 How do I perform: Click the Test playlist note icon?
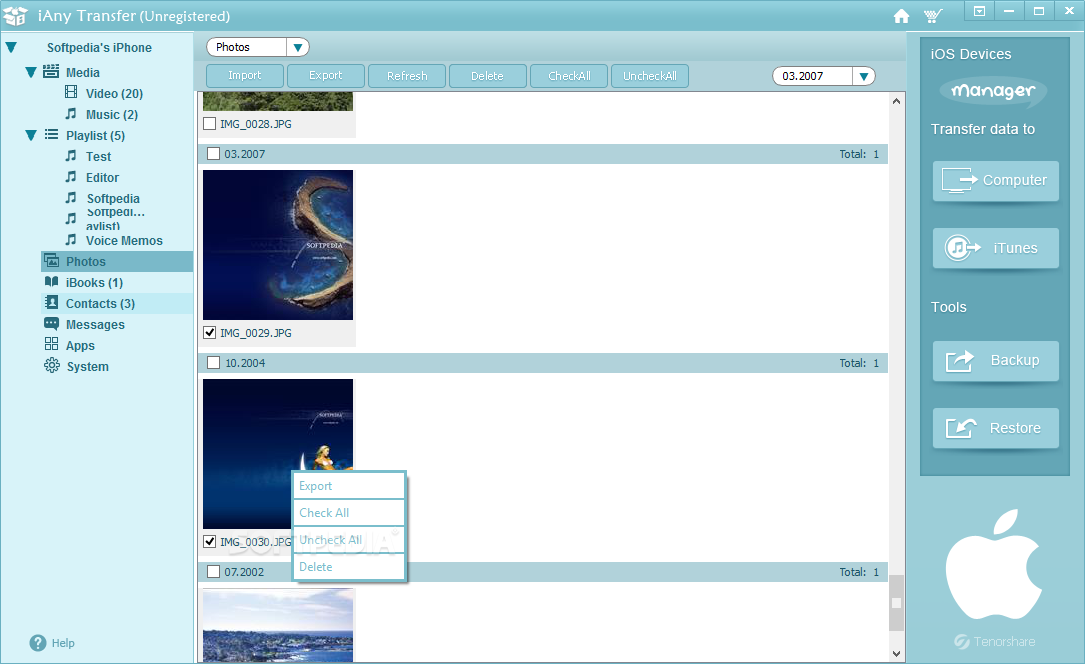point(71,156)
